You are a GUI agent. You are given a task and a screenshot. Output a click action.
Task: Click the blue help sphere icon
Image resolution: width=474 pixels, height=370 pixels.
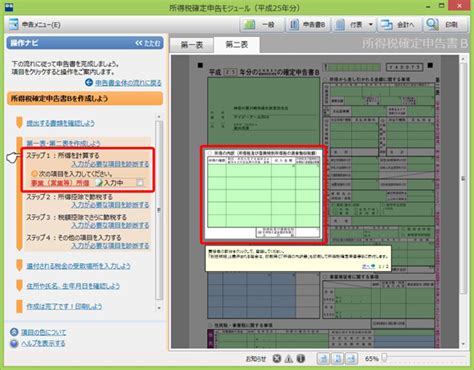(x=14, y=343)
